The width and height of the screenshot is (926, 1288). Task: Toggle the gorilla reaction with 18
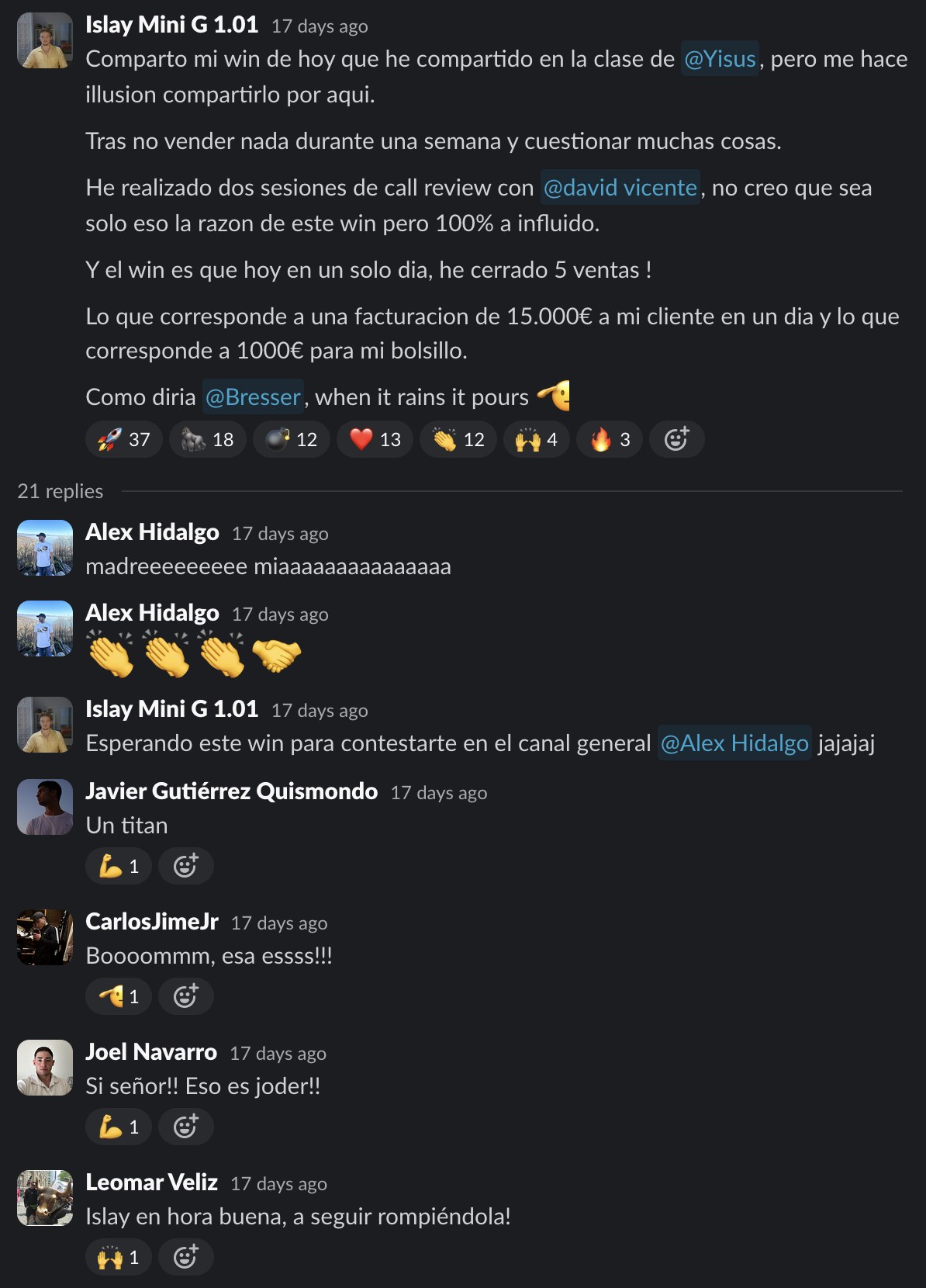pos(208,439)
